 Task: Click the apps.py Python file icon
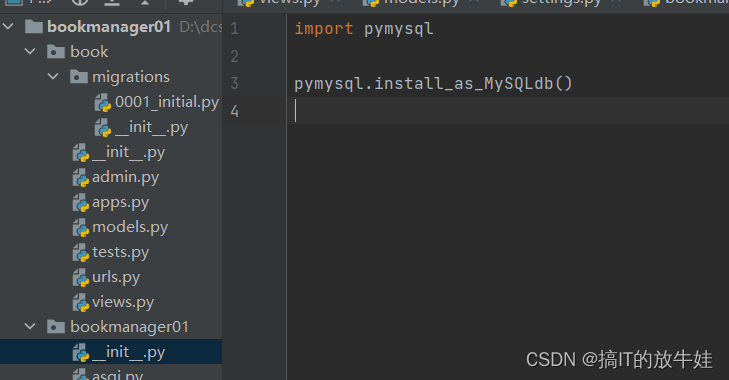pyautogui.click(x=80, y=203)
